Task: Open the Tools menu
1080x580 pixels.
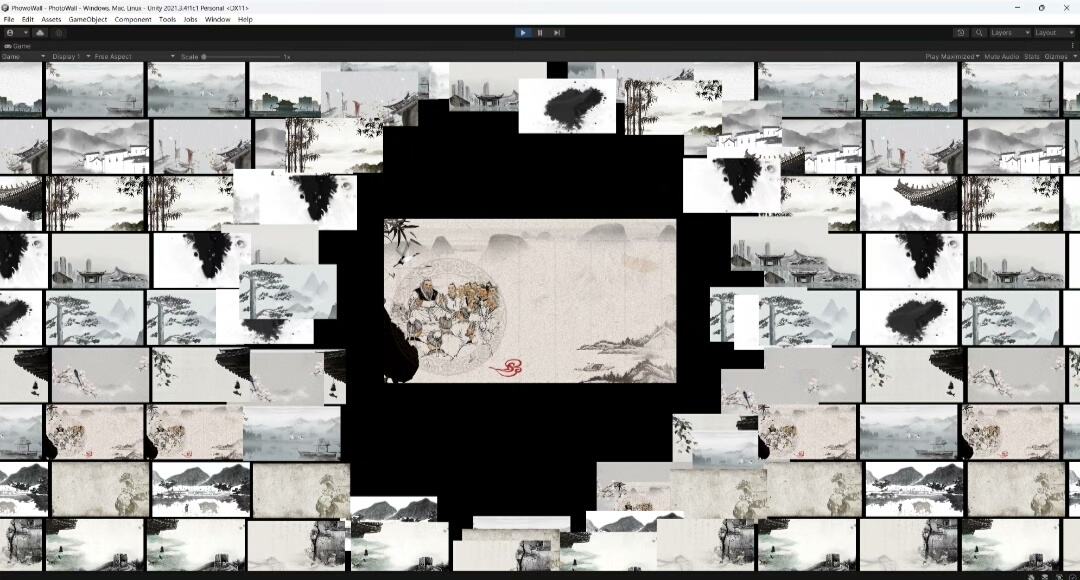Action: click(167, 19)
